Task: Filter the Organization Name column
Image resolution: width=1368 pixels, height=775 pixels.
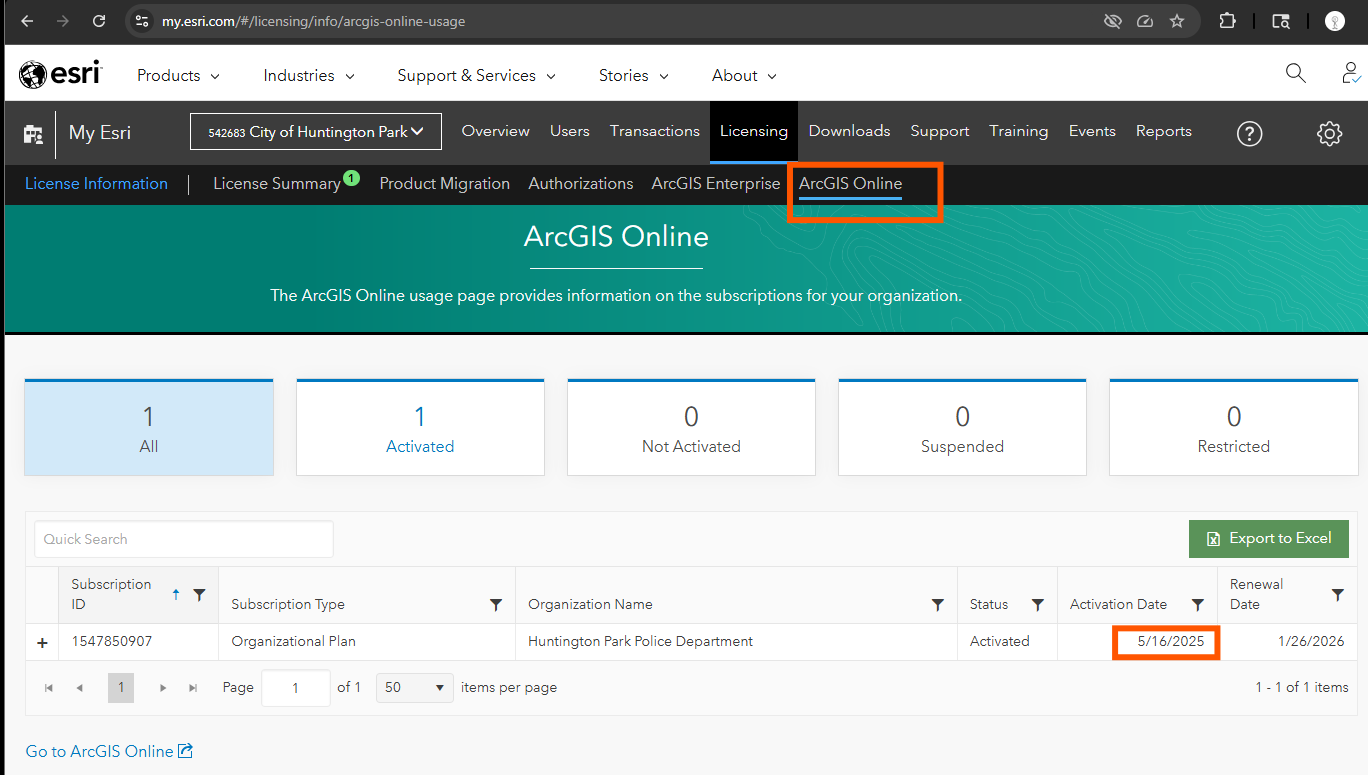Action: point(937,604)
